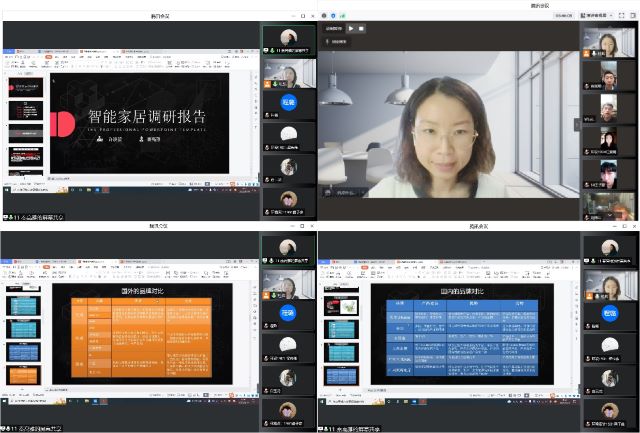Expand more participants with the down chevron
Screen dimensions: 640x433
[x=610, y=215]
